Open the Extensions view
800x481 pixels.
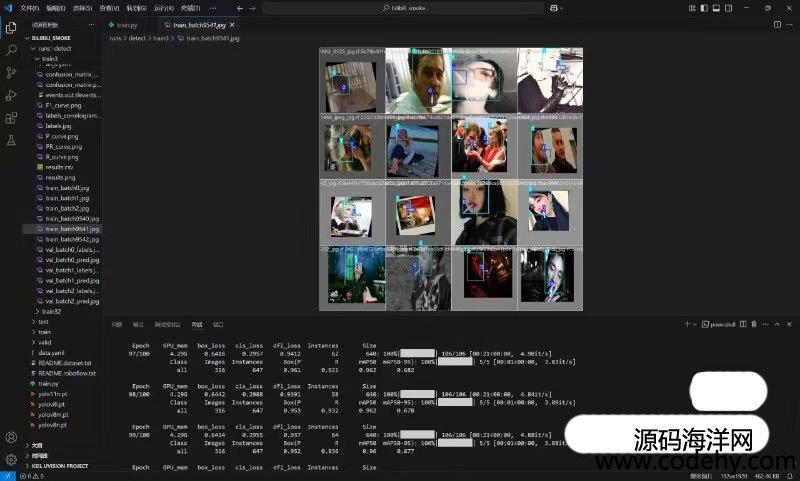point(11,118)
